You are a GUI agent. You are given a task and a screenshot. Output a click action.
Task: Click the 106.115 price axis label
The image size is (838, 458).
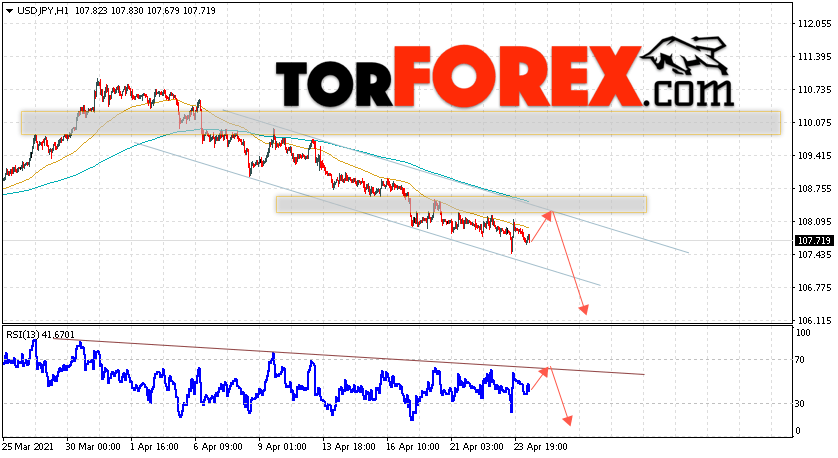click(814, 321)
